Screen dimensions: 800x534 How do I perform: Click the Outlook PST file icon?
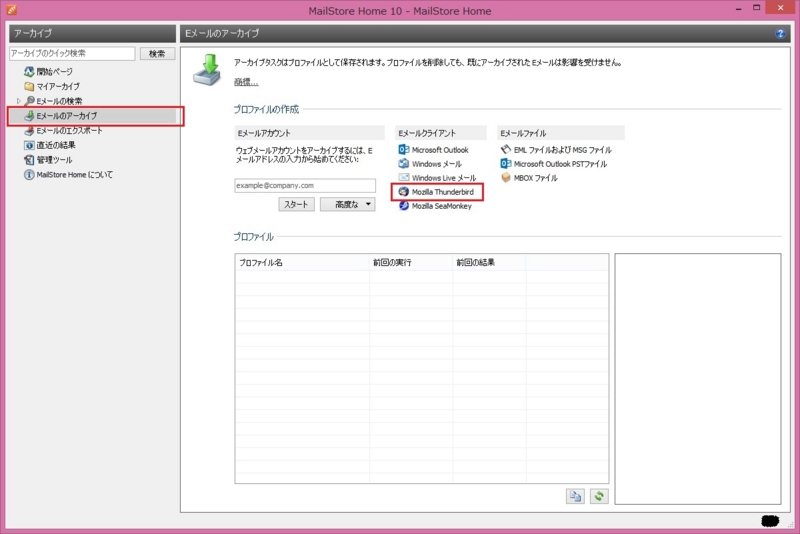[506, 163]
